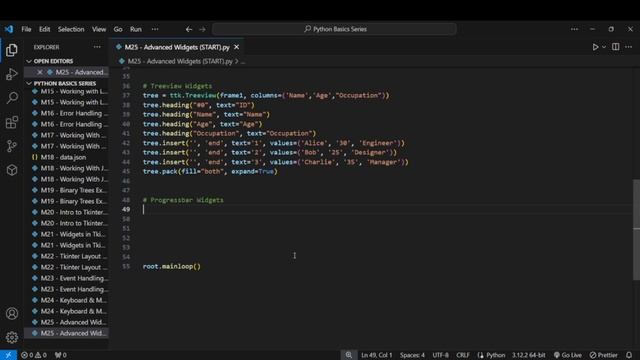Screen dimensions: 640x360
Task: Collapse the Python Basics Series folder
Action: (29, 83)
